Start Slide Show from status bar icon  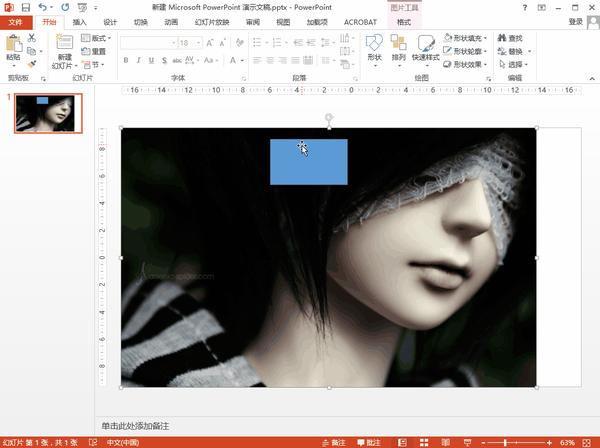pos(467,443)
